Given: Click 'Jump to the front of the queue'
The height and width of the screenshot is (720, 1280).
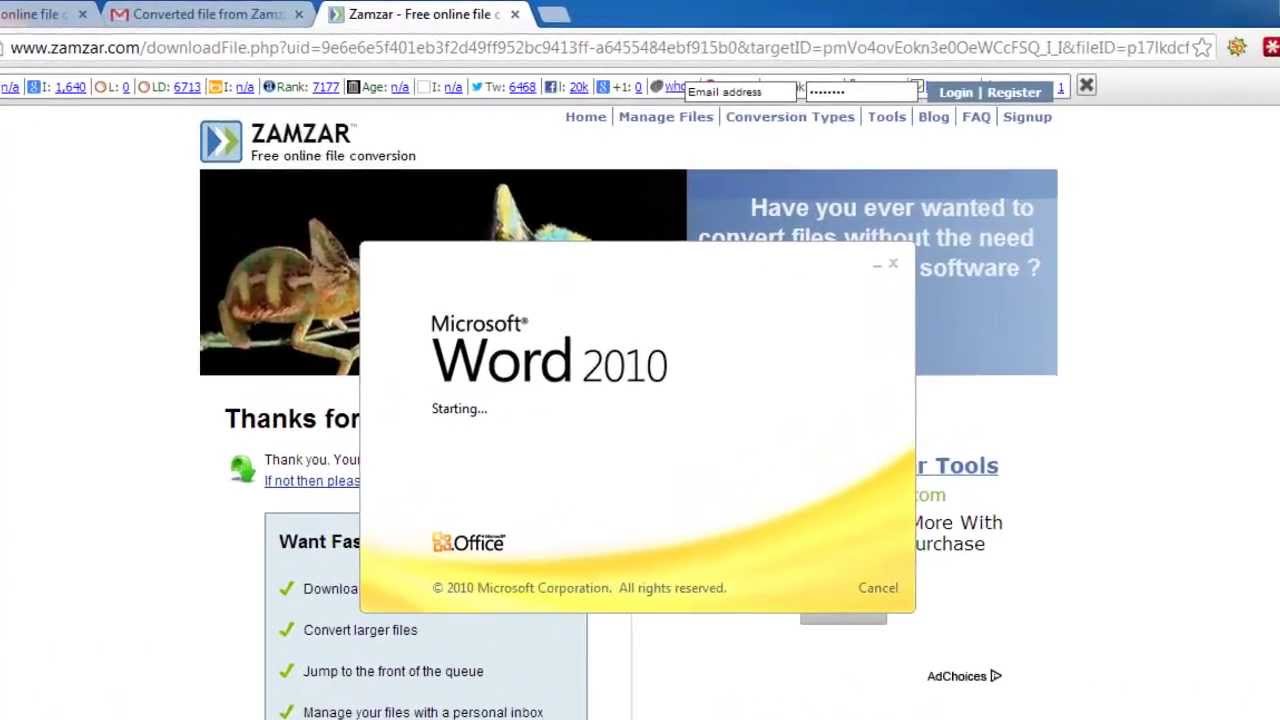Looking at the screenshot, I should (393, 671).
